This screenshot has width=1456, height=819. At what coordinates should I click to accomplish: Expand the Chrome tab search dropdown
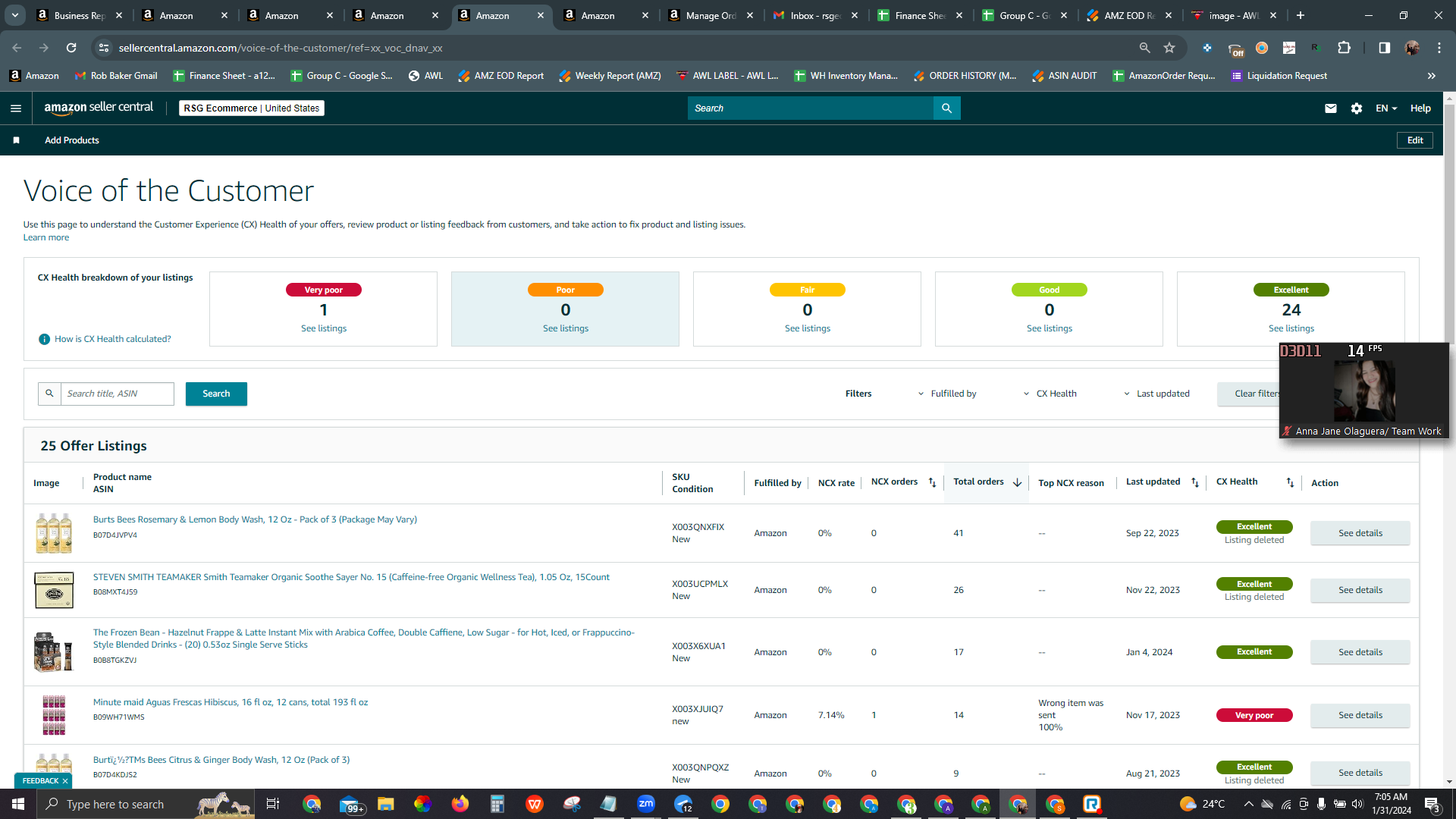point(15,15)
